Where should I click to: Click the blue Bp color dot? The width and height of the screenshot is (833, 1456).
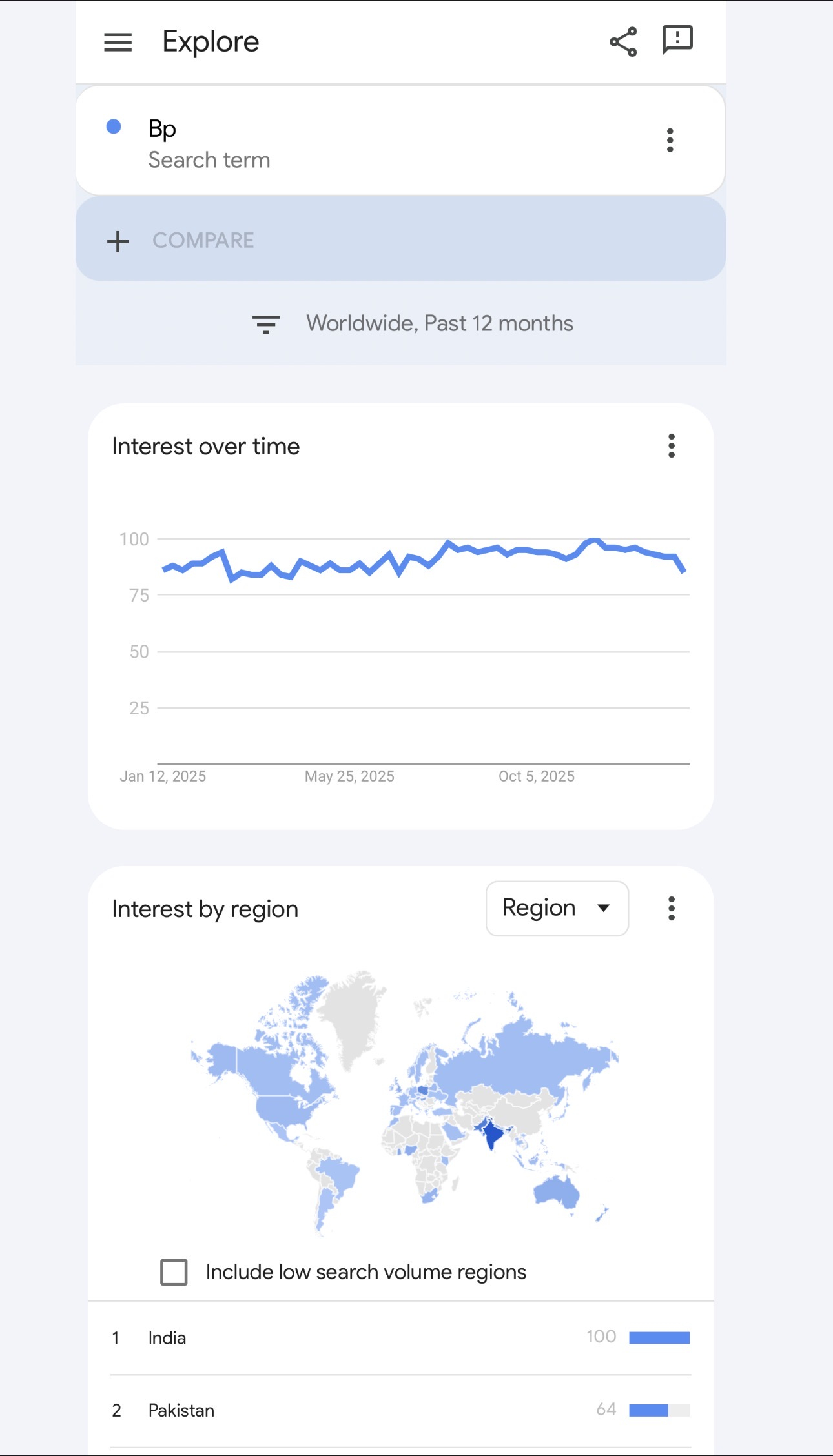click(x=114, y=126)
